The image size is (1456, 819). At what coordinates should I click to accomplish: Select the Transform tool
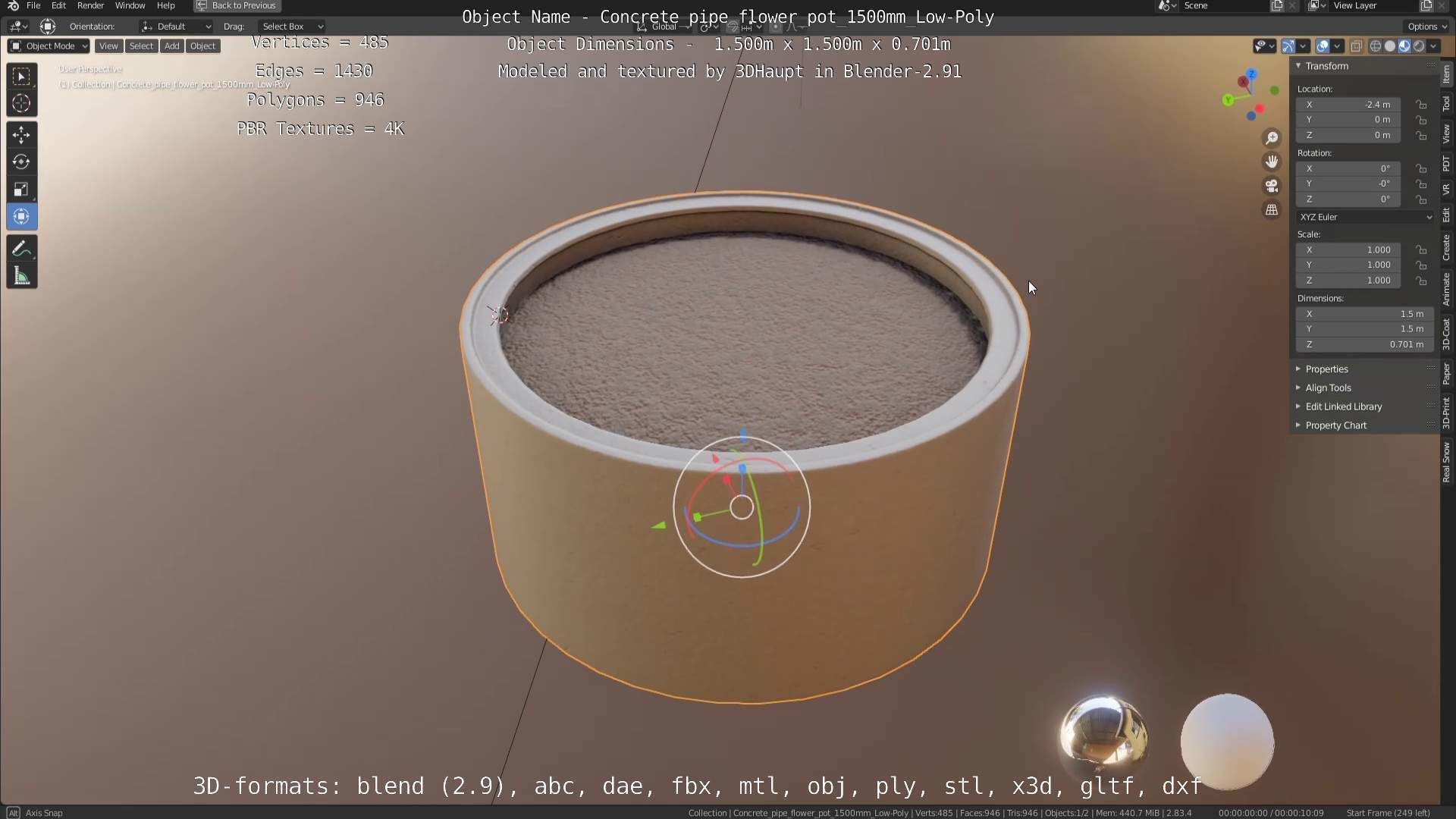coord(21,217)
